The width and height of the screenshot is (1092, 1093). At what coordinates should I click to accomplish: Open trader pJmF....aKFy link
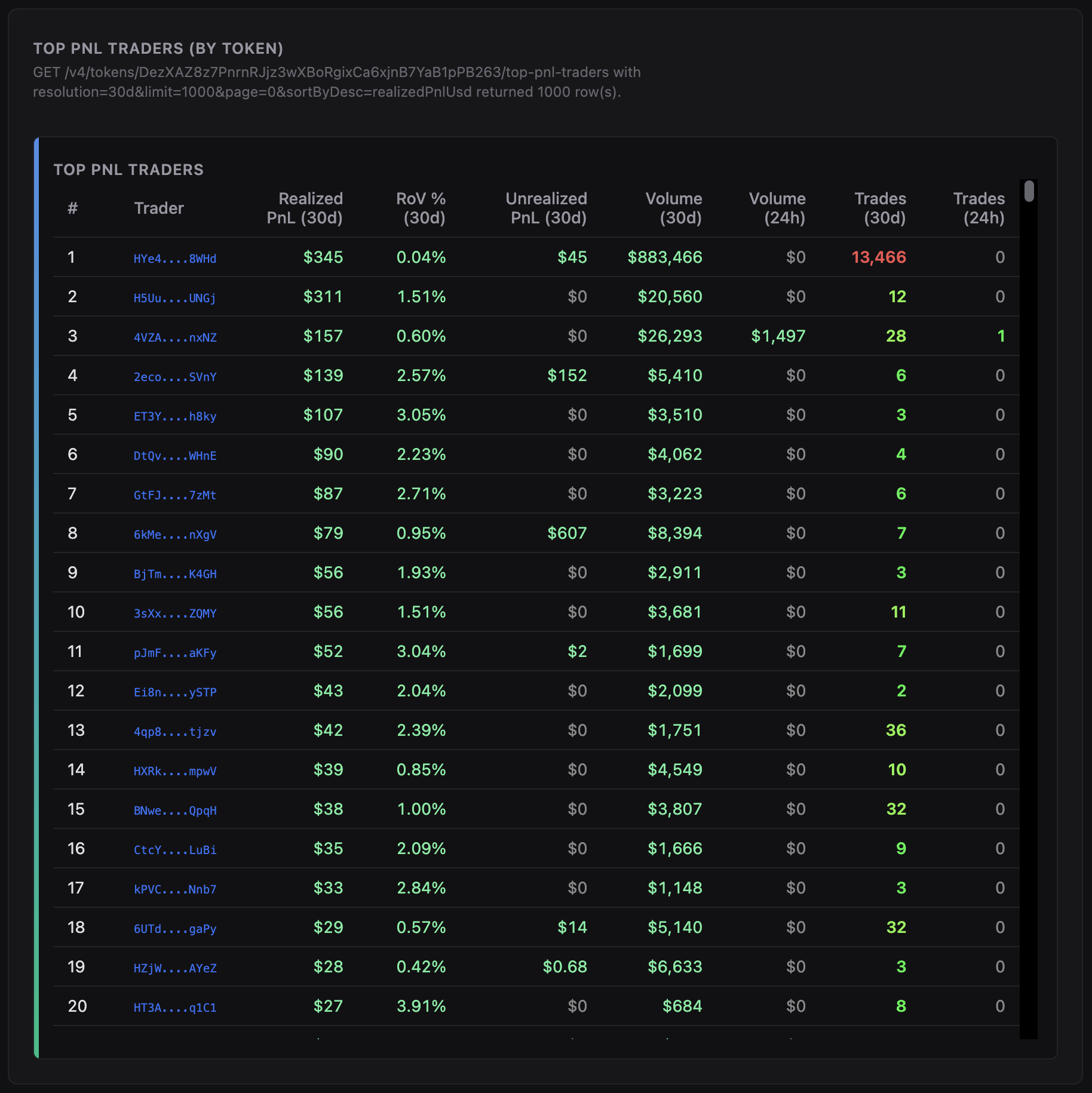tap(175, 653)
